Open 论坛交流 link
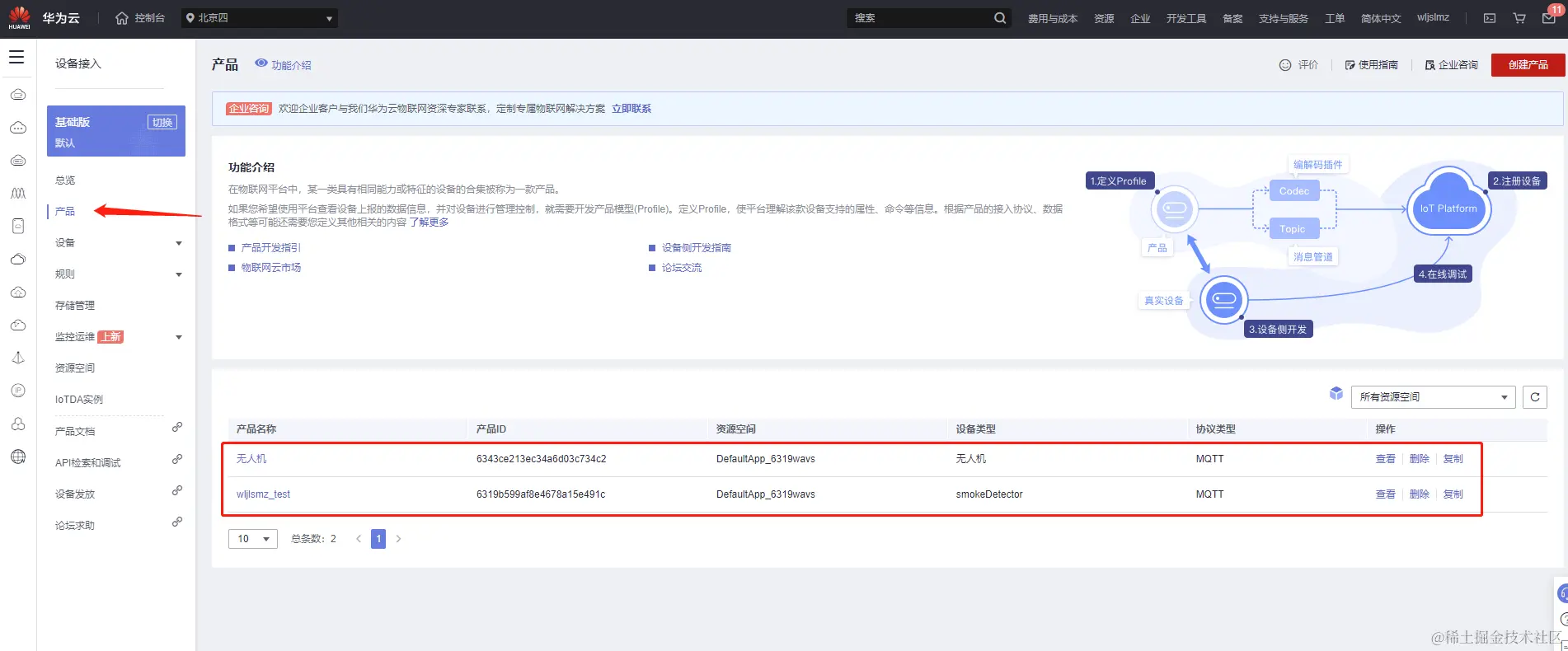This screenshot has width=1568, height=651. tap(682, 268)
